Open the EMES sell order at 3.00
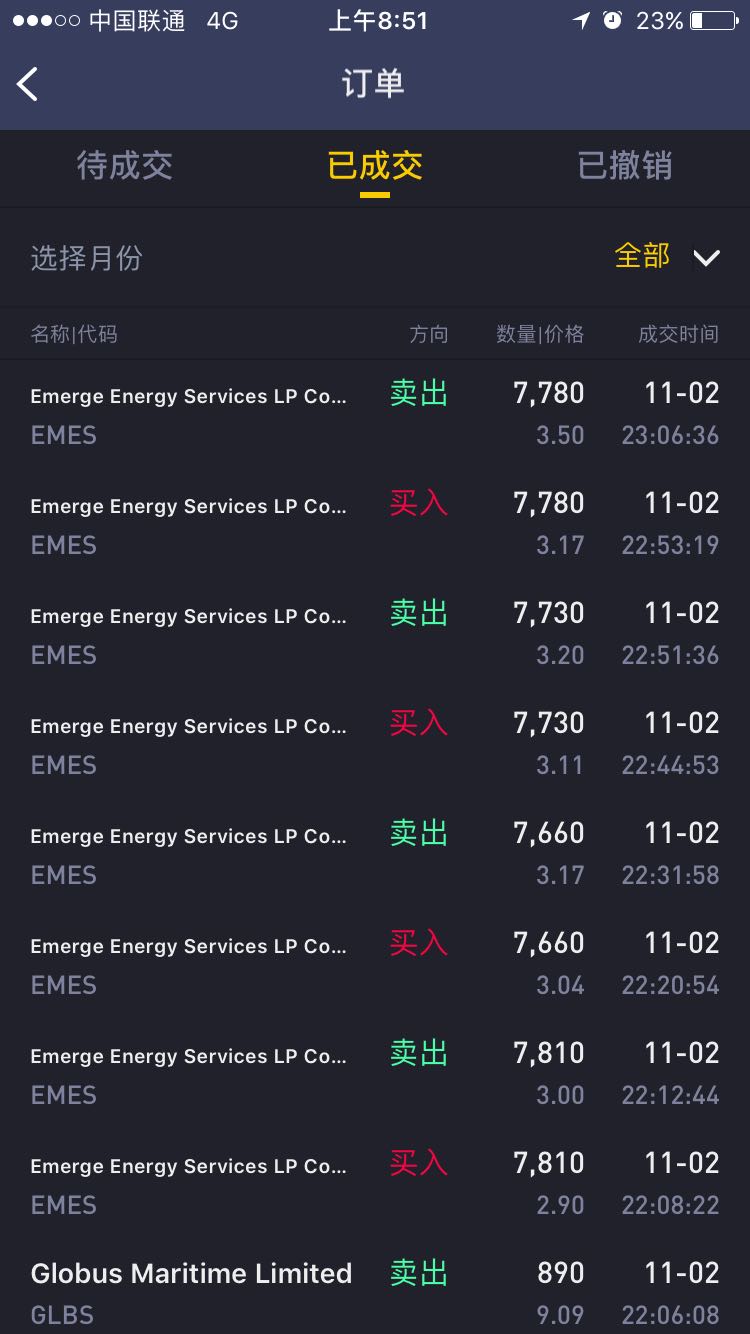This screenshot has height=1334, width=750. tap(375, 1074)
